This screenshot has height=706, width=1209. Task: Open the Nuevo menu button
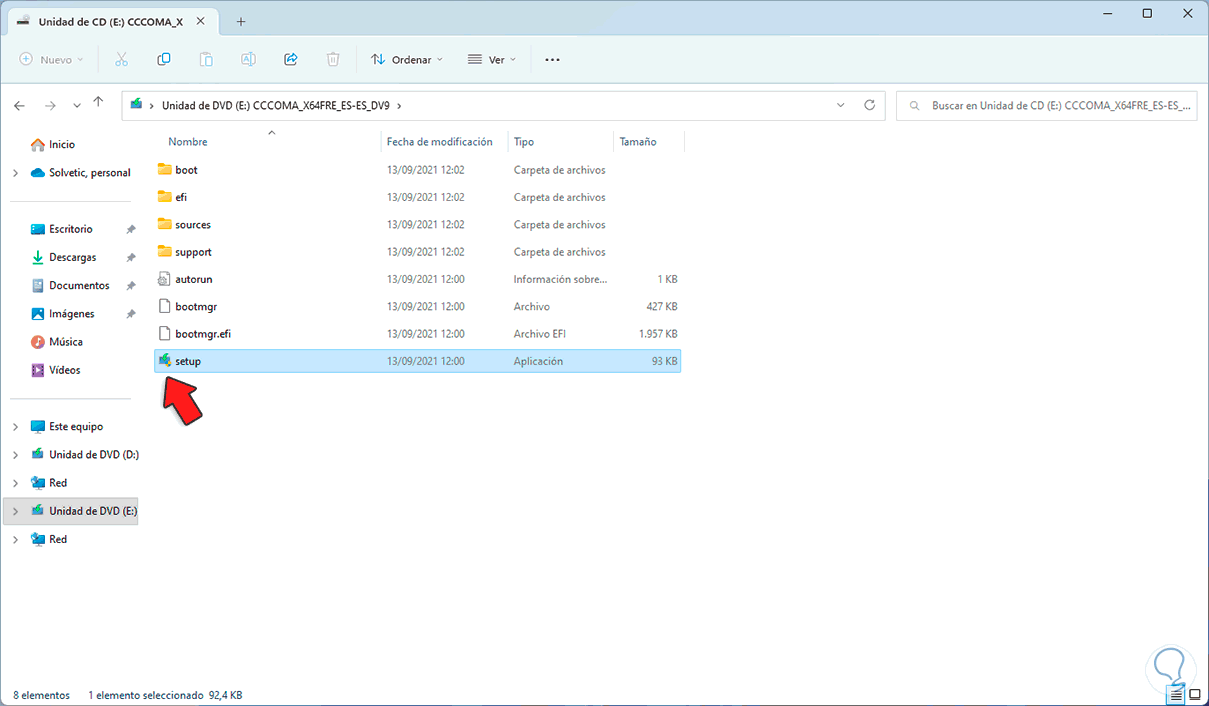[52, 60]
